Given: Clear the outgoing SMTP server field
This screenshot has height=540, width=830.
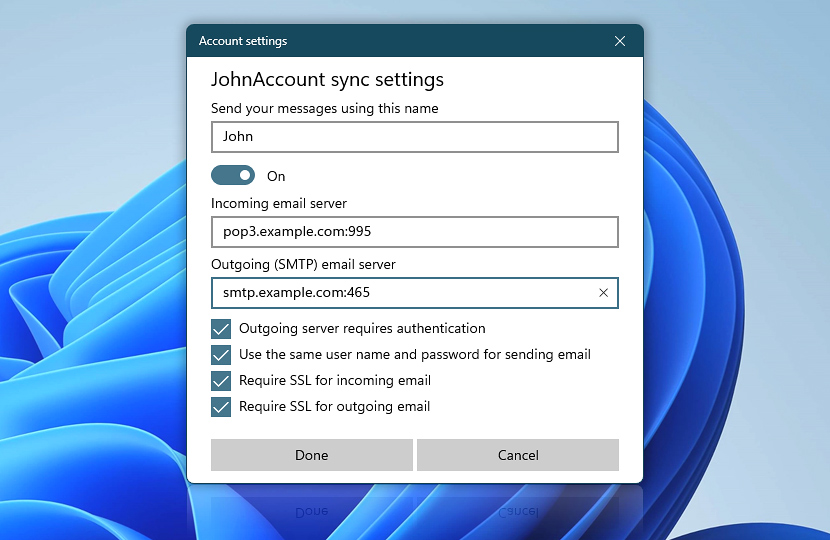Looking at the screenshot, I should pyautogui.click(x=603, y=293).
